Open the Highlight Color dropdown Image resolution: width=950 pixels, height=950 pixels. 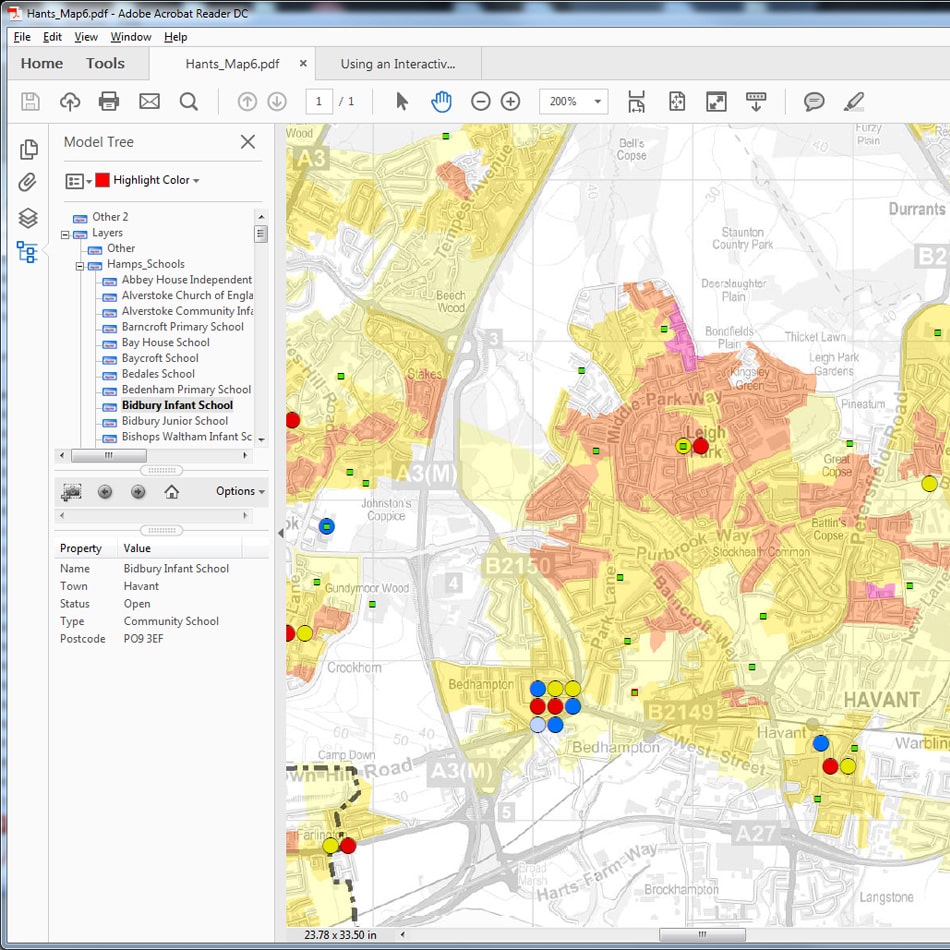click(156, 180)
